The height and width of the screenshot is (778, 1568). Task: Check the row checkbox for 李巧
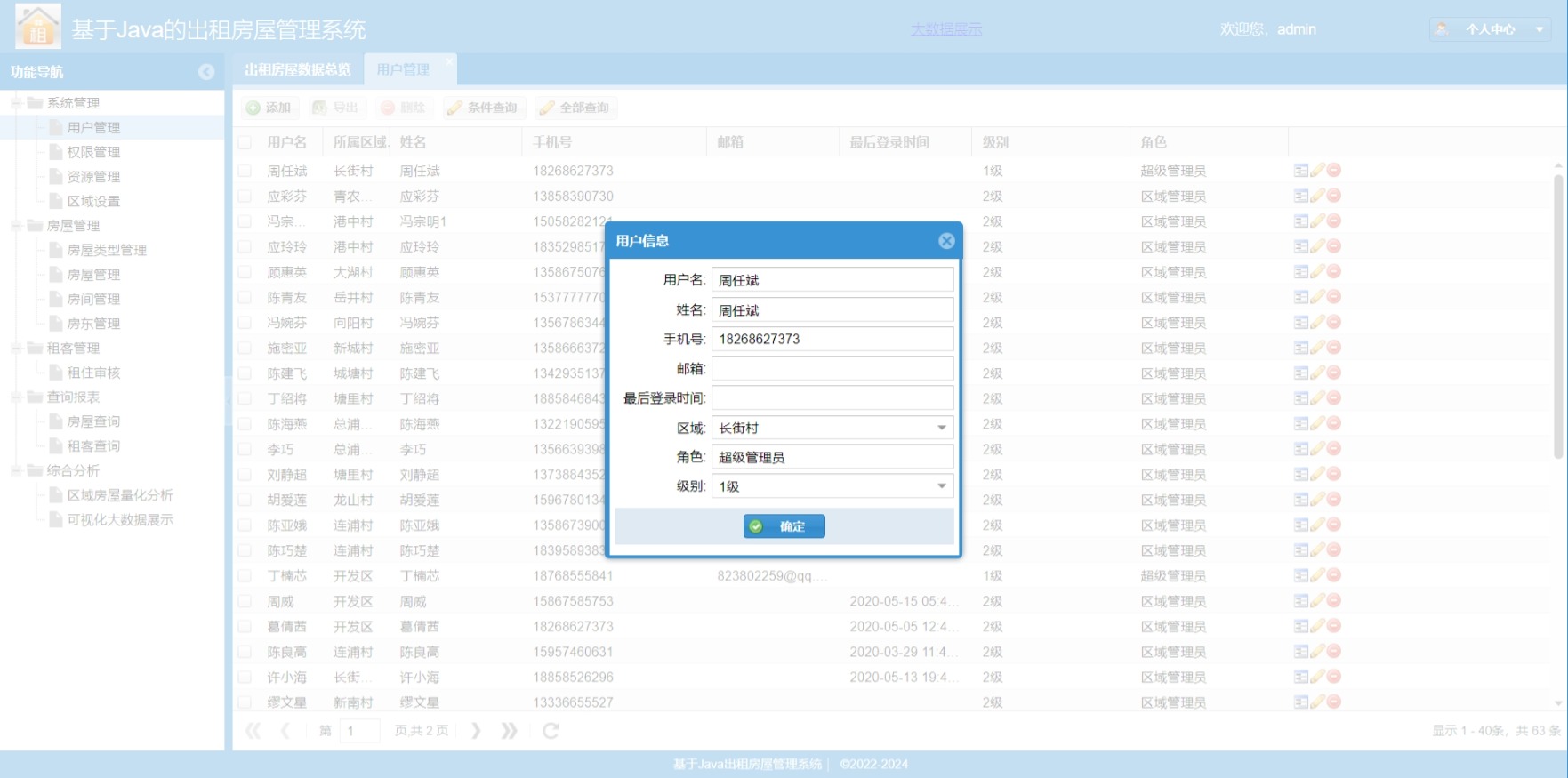tap(245, 450)
